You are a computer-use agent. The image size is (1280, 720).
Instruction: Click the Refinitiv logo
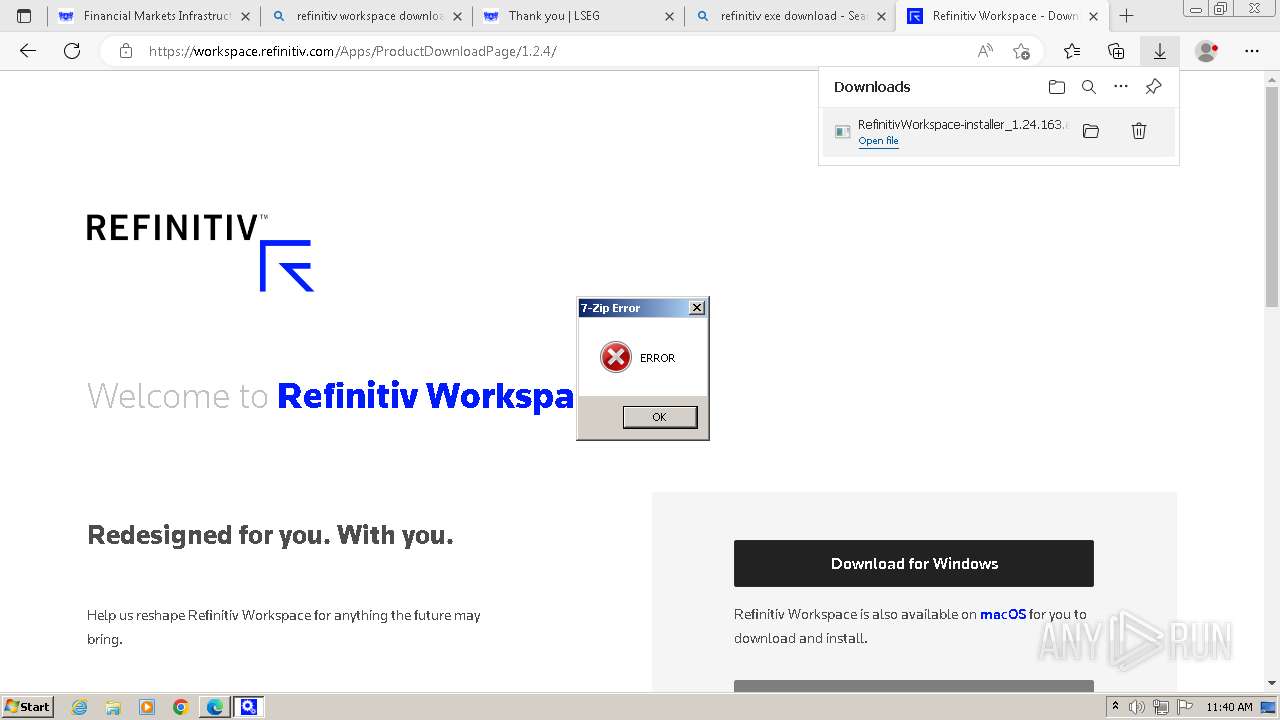[x=200, y=252]
